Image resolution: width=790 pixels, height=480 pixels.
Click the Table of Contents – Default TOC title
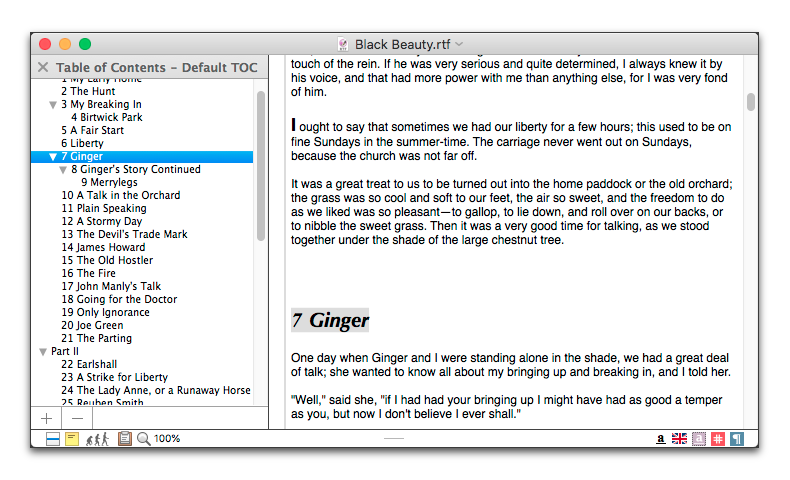(157, 67)
